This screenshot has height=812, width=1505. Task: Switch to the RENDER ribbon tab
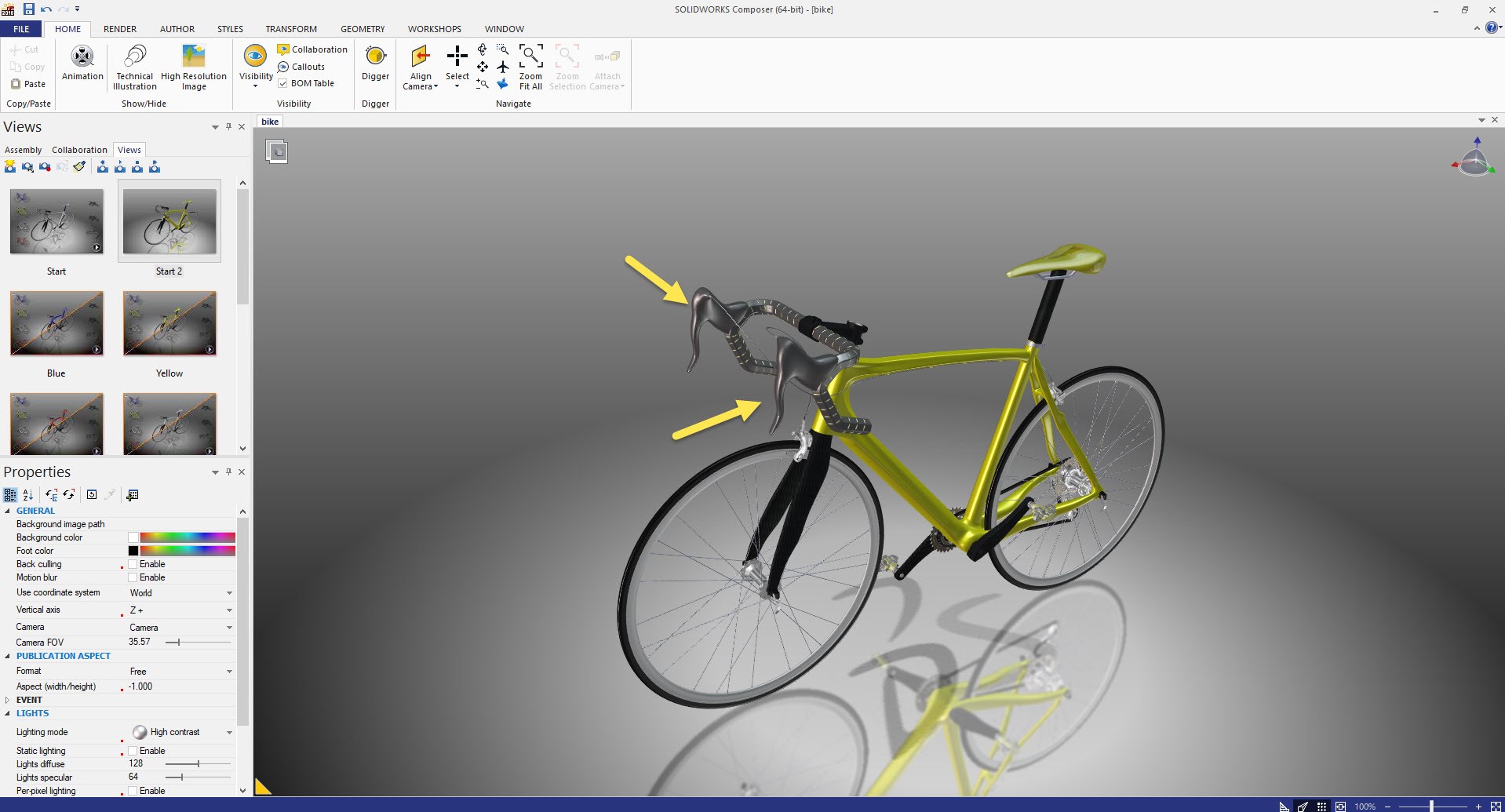coord(120,29)
